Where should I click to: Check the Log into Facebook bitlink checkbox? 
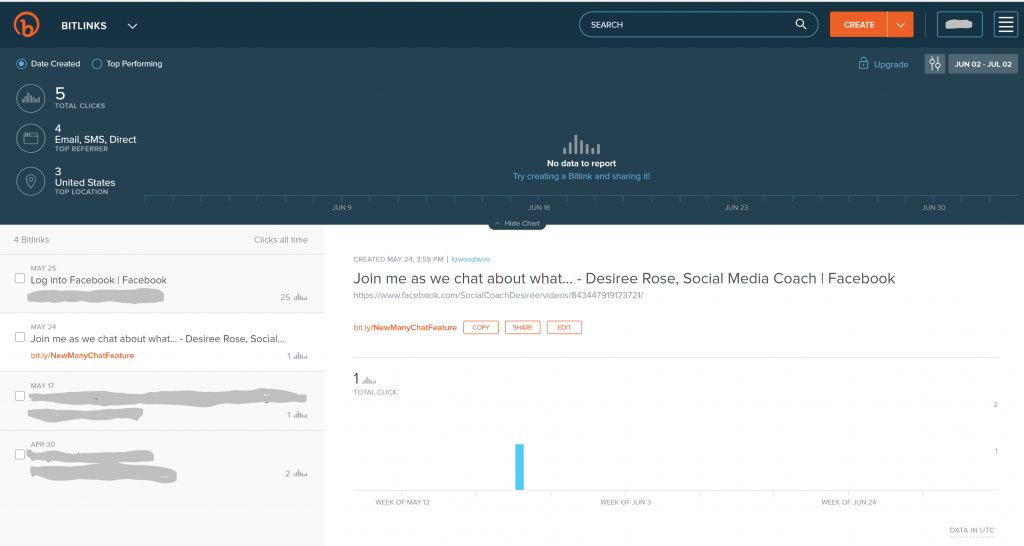[x=20, y=278]
